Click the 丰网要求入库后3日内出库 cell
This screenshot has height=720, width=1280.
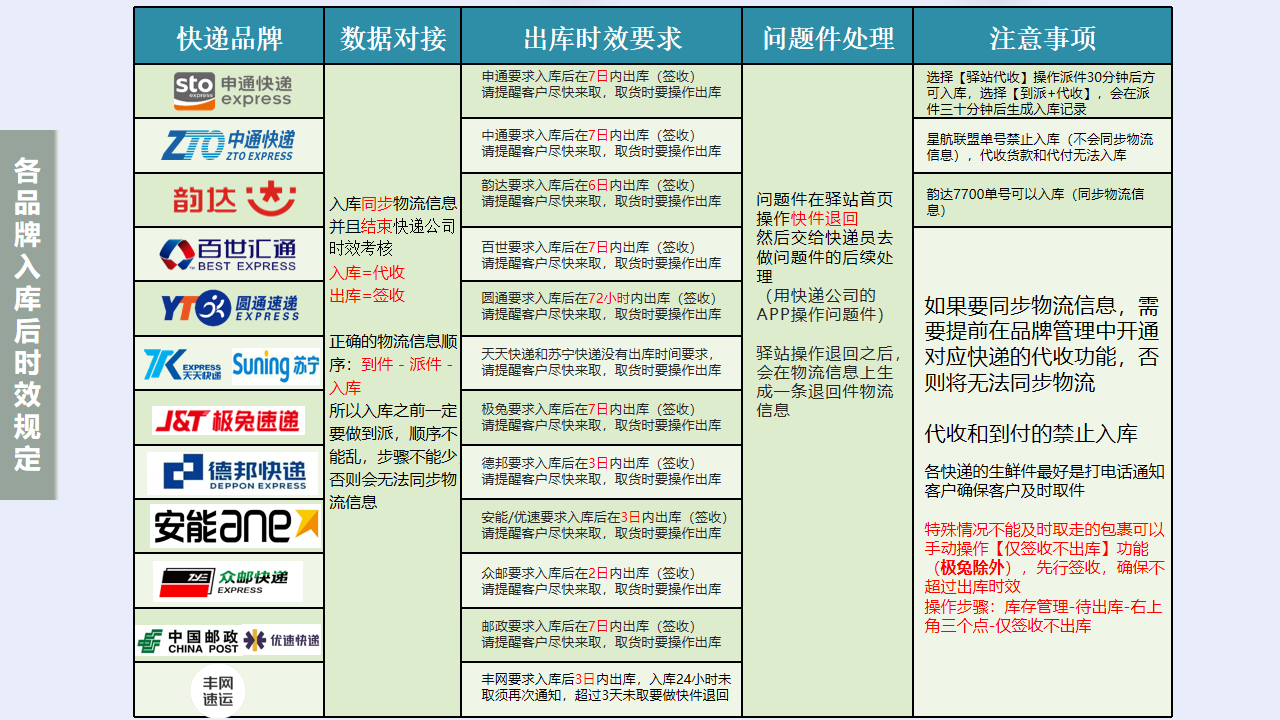pyautogui.click(x=602, y=689)
